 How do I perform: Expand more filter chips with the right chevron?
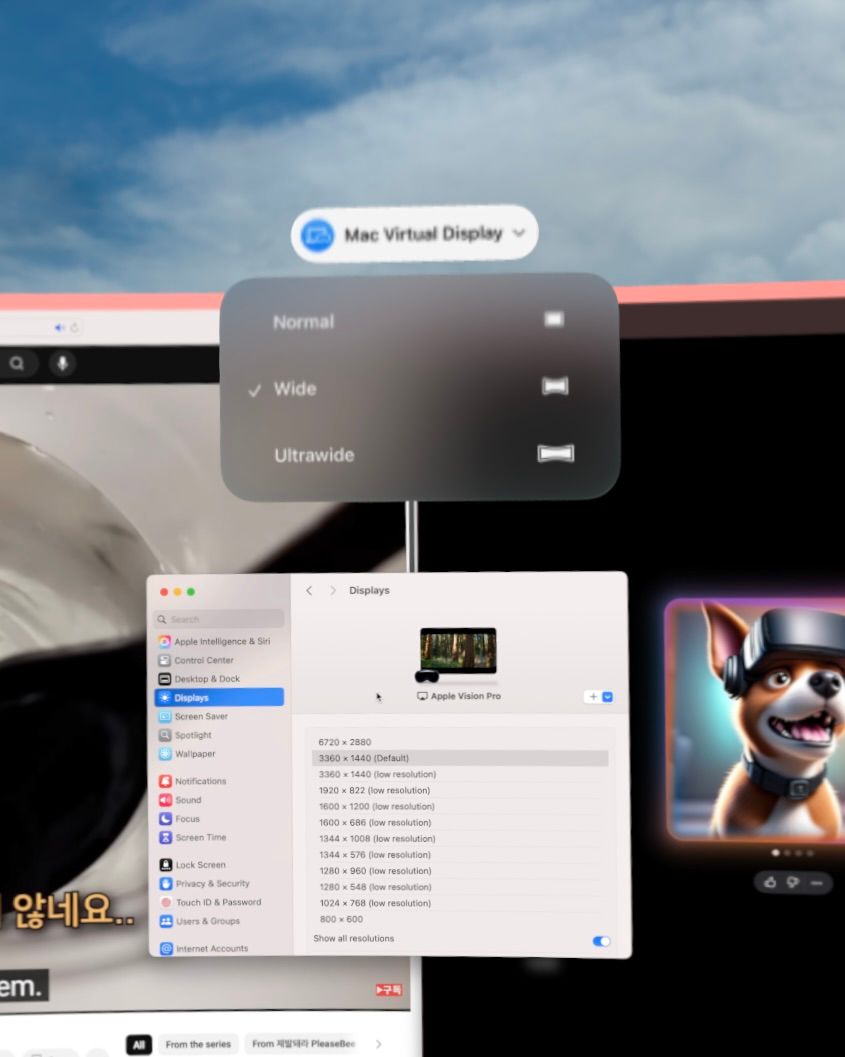(x=378, y=1044)
